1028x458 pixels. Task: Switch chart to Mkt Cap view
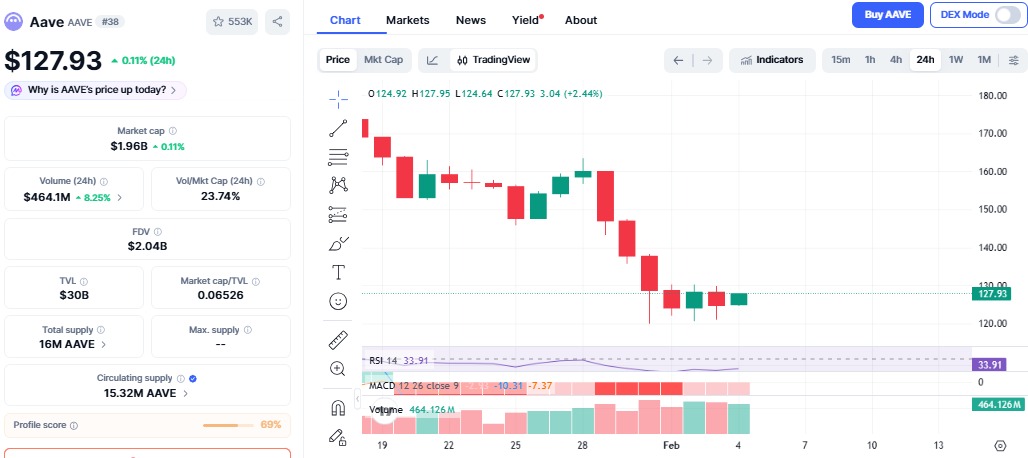pyautogui.click(x=383, y=60)
